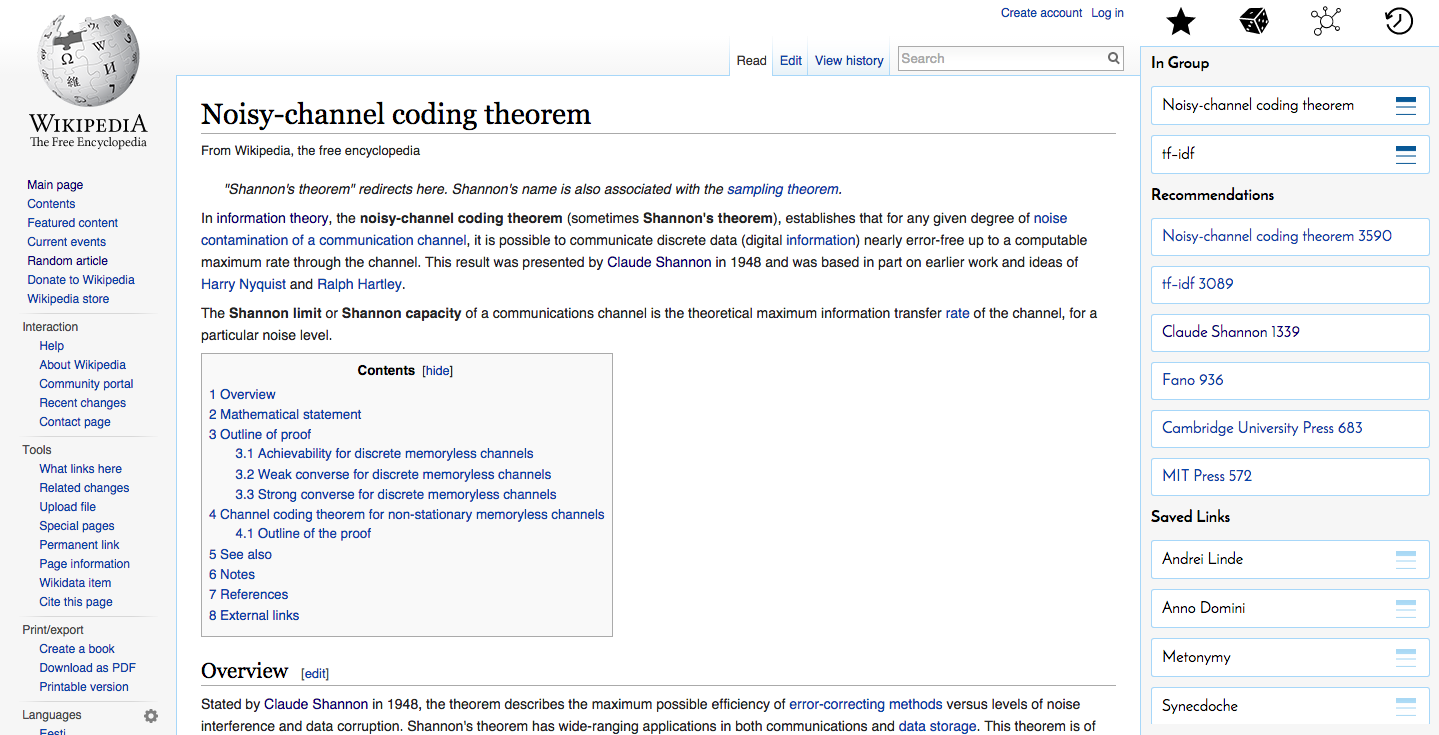This screenshot has height=735, width=1439.
Task: Open Random article link
Action: tap(67, 261)
